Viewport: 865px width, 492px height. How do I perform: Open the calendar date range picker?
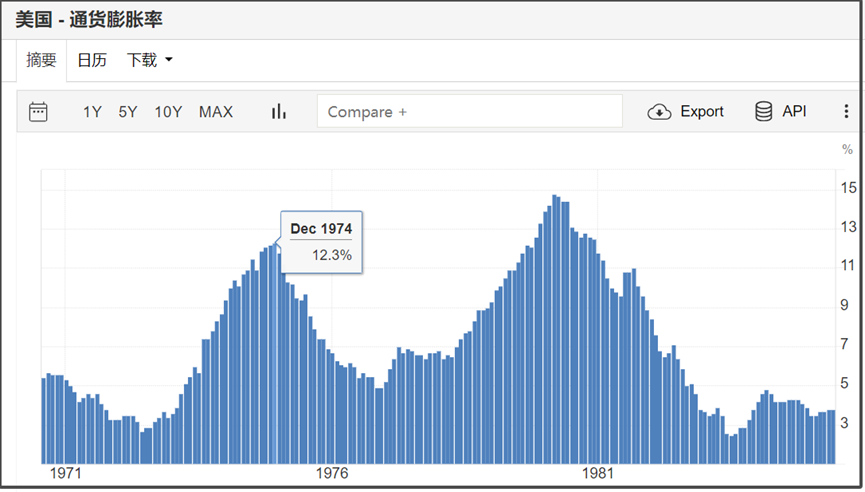(38, 112)
